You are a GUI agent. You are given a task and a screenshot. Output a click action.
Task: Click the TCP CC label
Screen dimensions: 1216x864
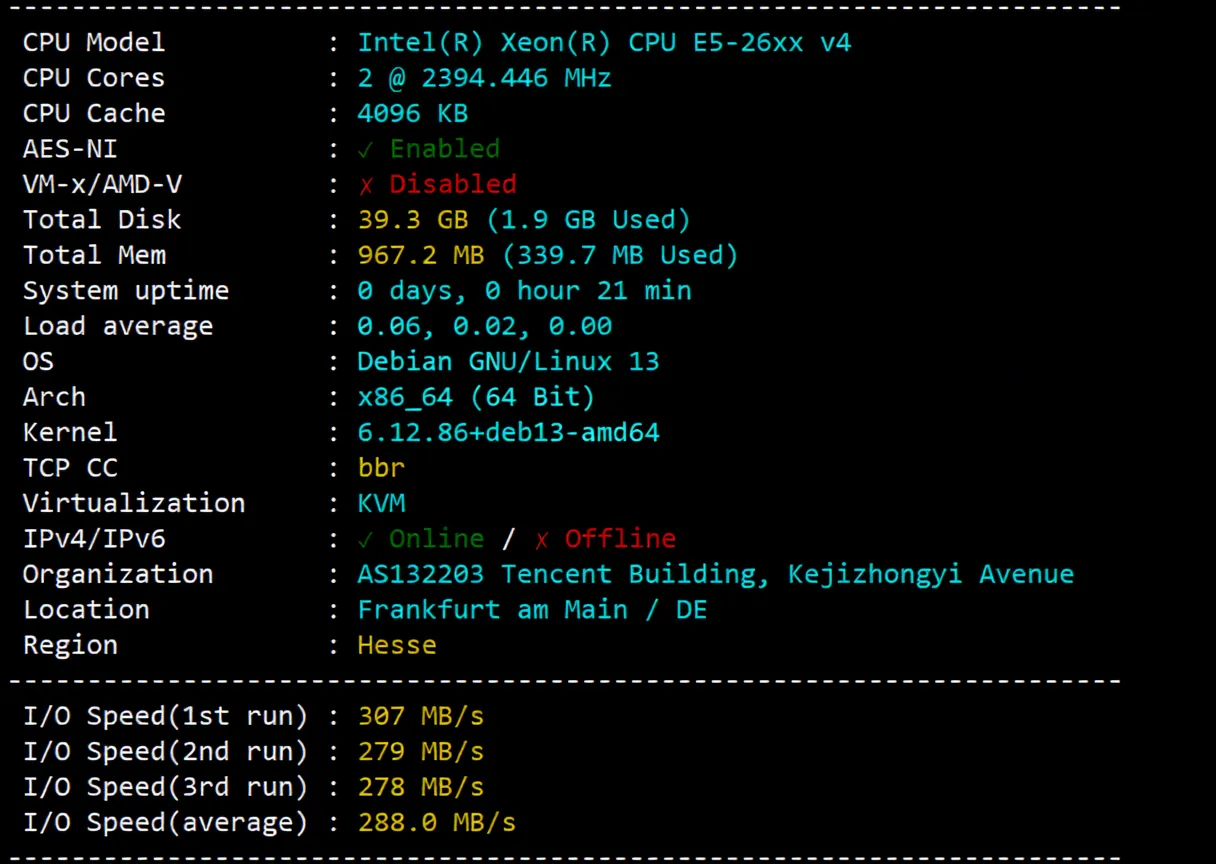[x=70, y=468]
